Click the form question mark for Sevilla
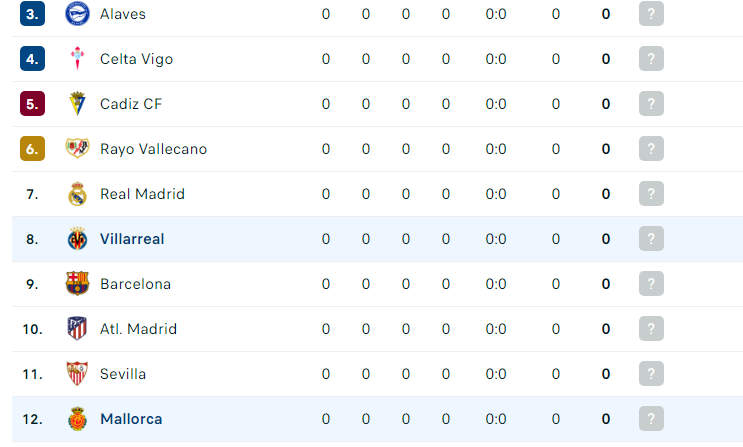Image resolution: width=743 pixels, height=447 pixels. coord(651,374)
